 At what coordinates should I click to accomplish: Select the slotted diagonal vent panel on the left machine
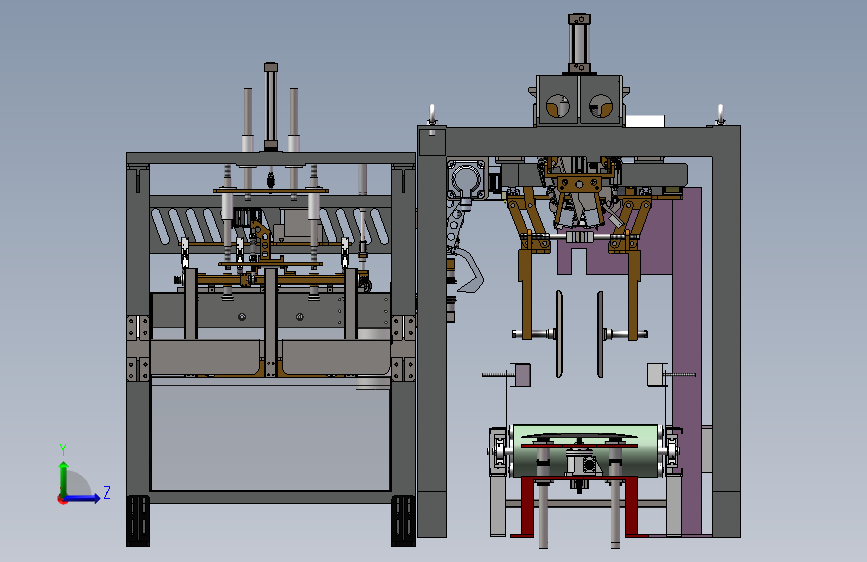(271, 226)
